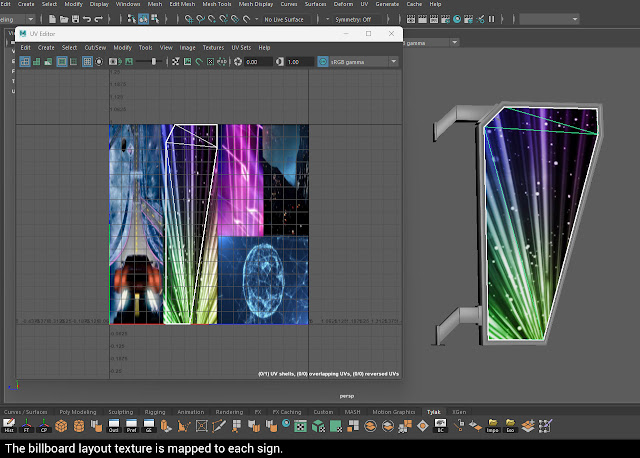Click the UV Editor wireframe display icon
The width and height of the screenshot is (640, 458).
tap(26, 62)
